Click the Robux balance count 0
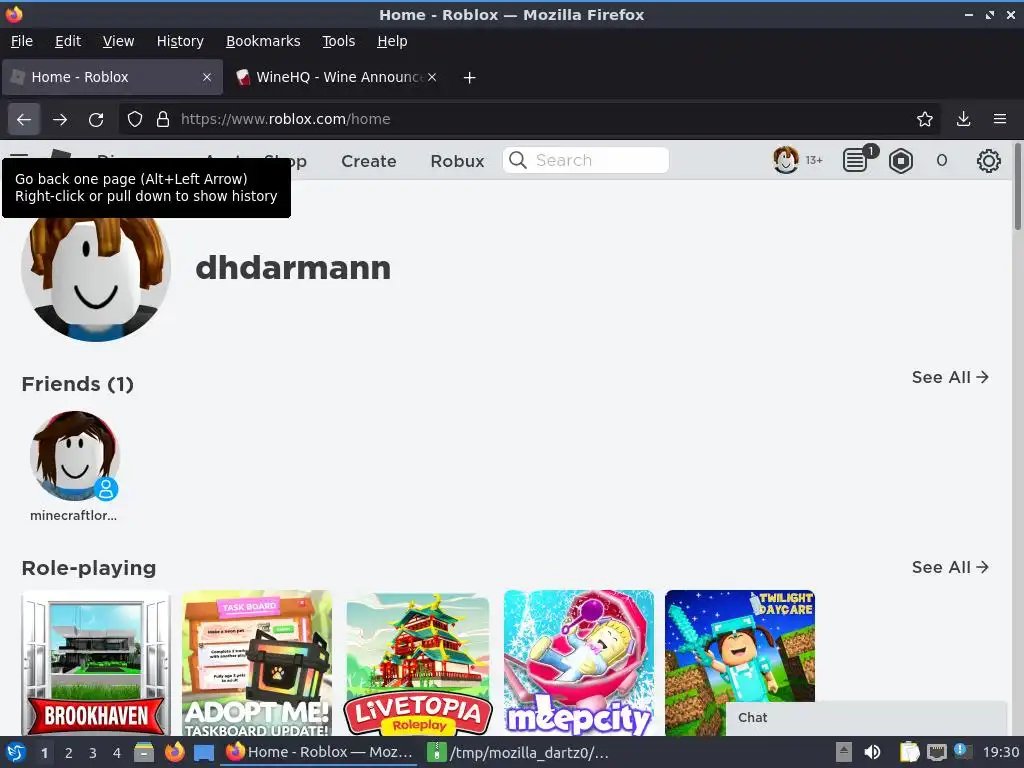Viewport: 1024px width, 768px height. (941, 161)
